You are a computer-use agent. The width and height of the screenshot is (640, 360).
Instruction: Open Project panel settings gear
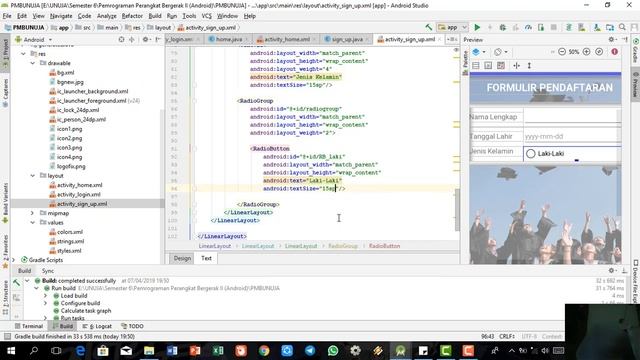(145, 40)
